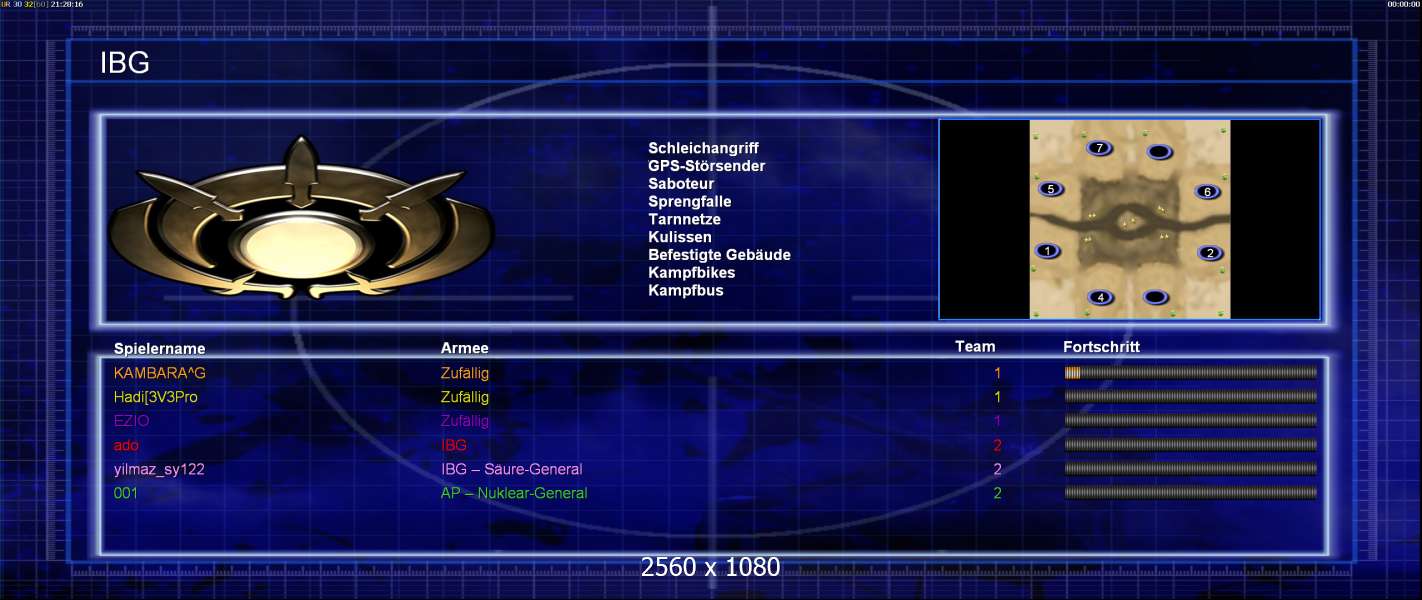Click the Hadi[3V3Pro progress bar
1422x600 pixels.
tap(1191, 397)
